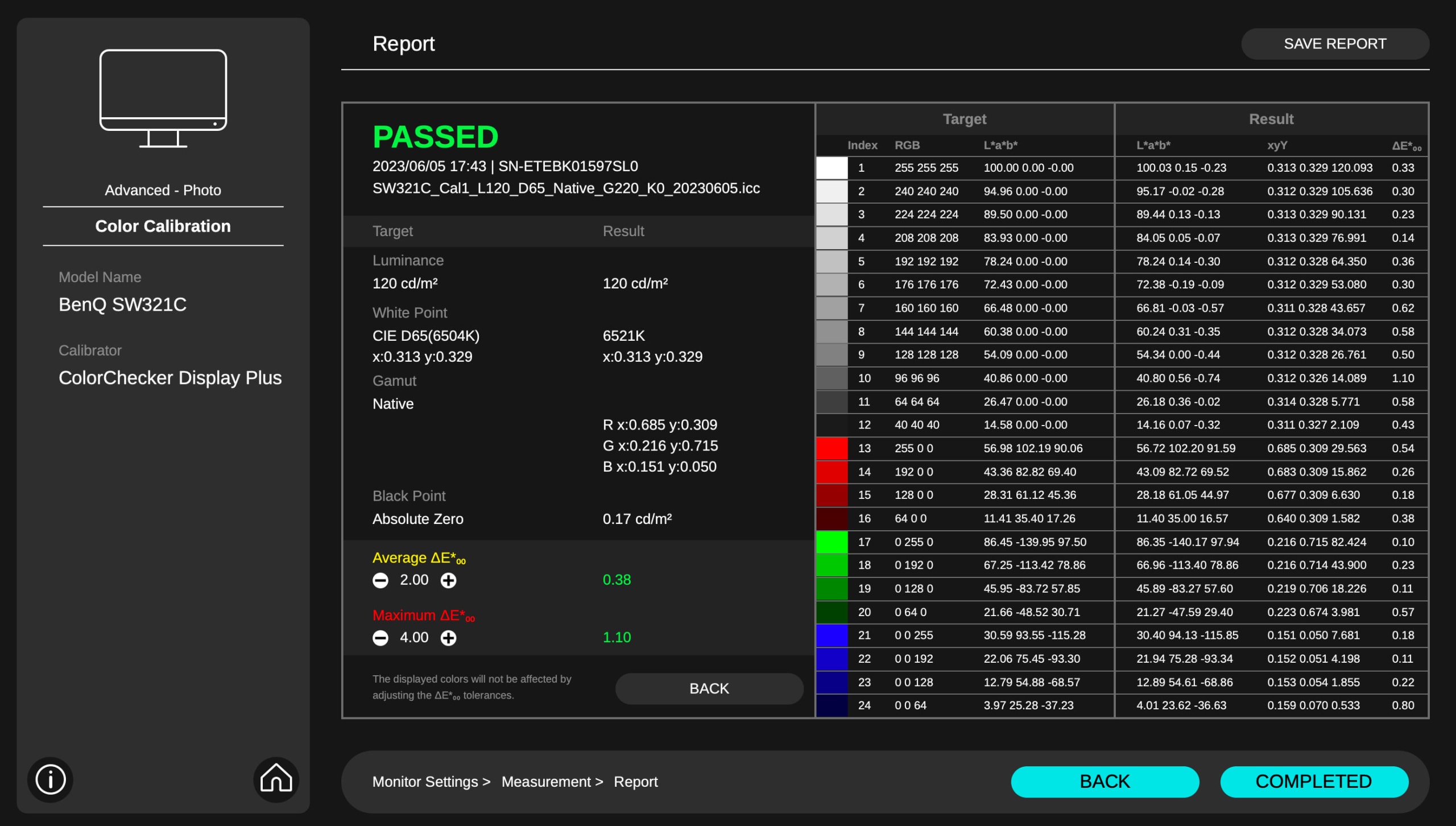The height and width of the screenshot is (826, 1456).
Task: Open Monitor Settings breadcrumb step
Action: [425, 782]
